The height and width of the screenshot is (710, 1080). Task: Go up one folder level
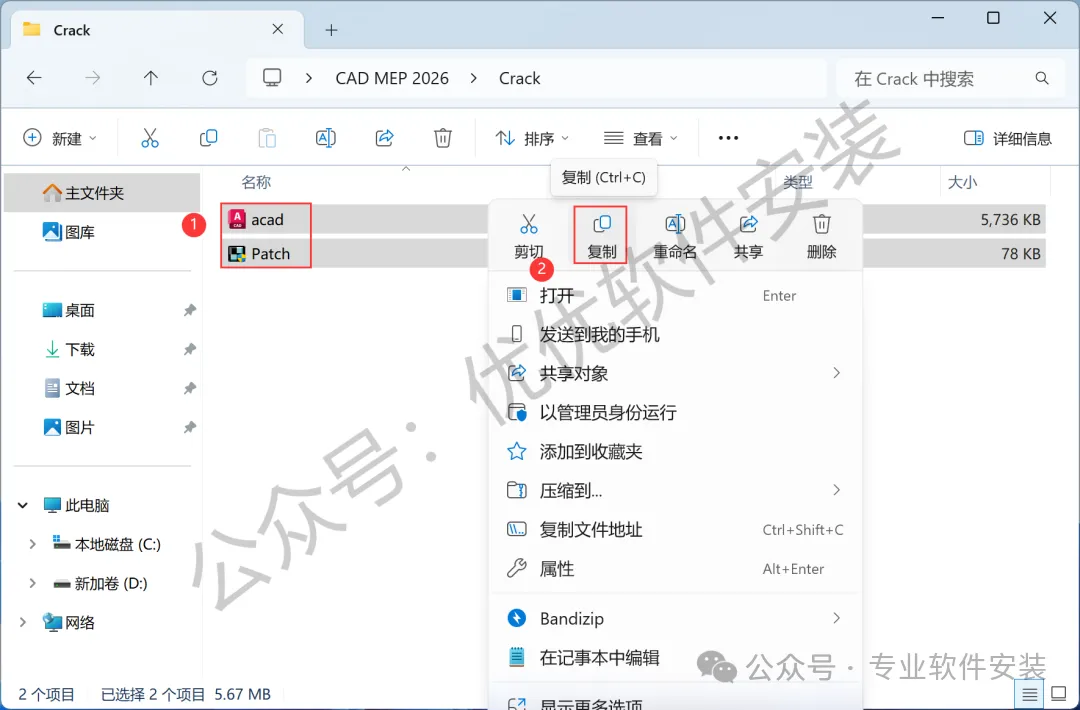pos(151,78)
